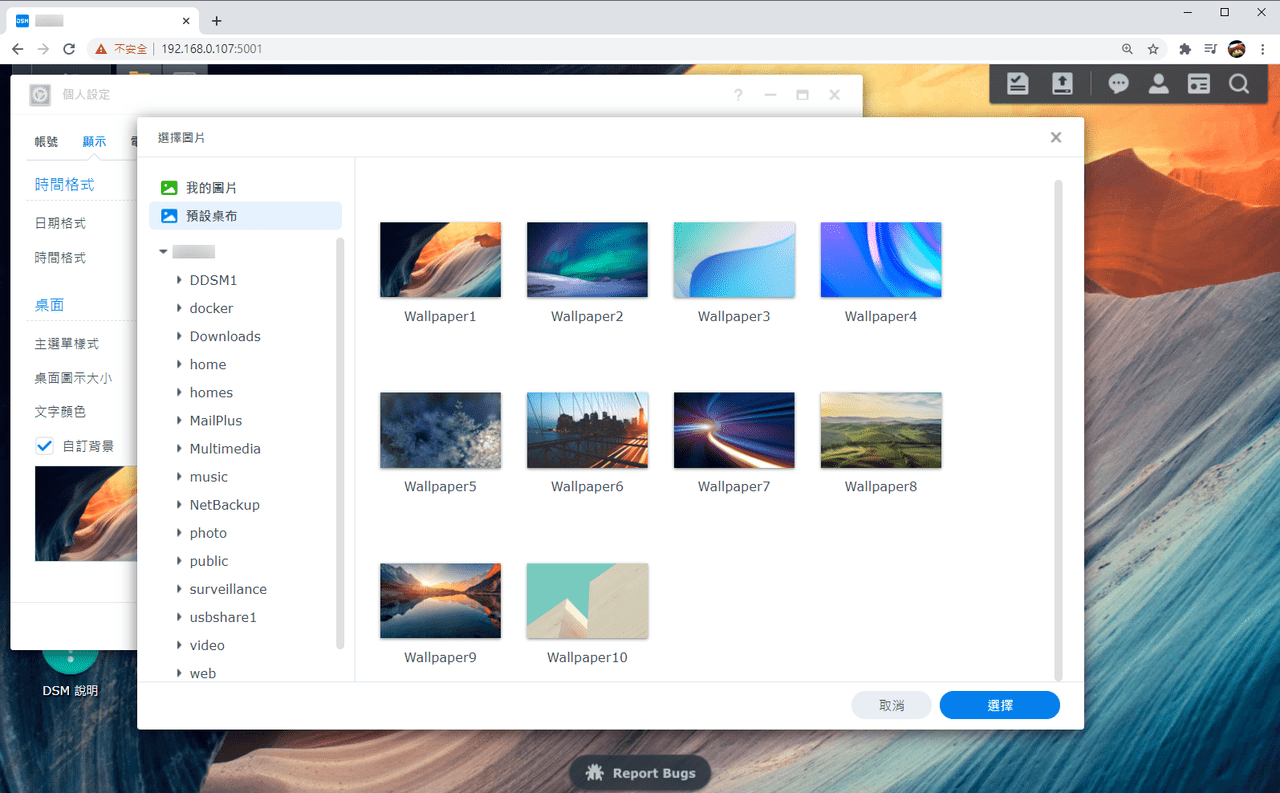
Task: Click current background preview in Personal Settings
Action: pyautogui.click(x=86, y=513)
